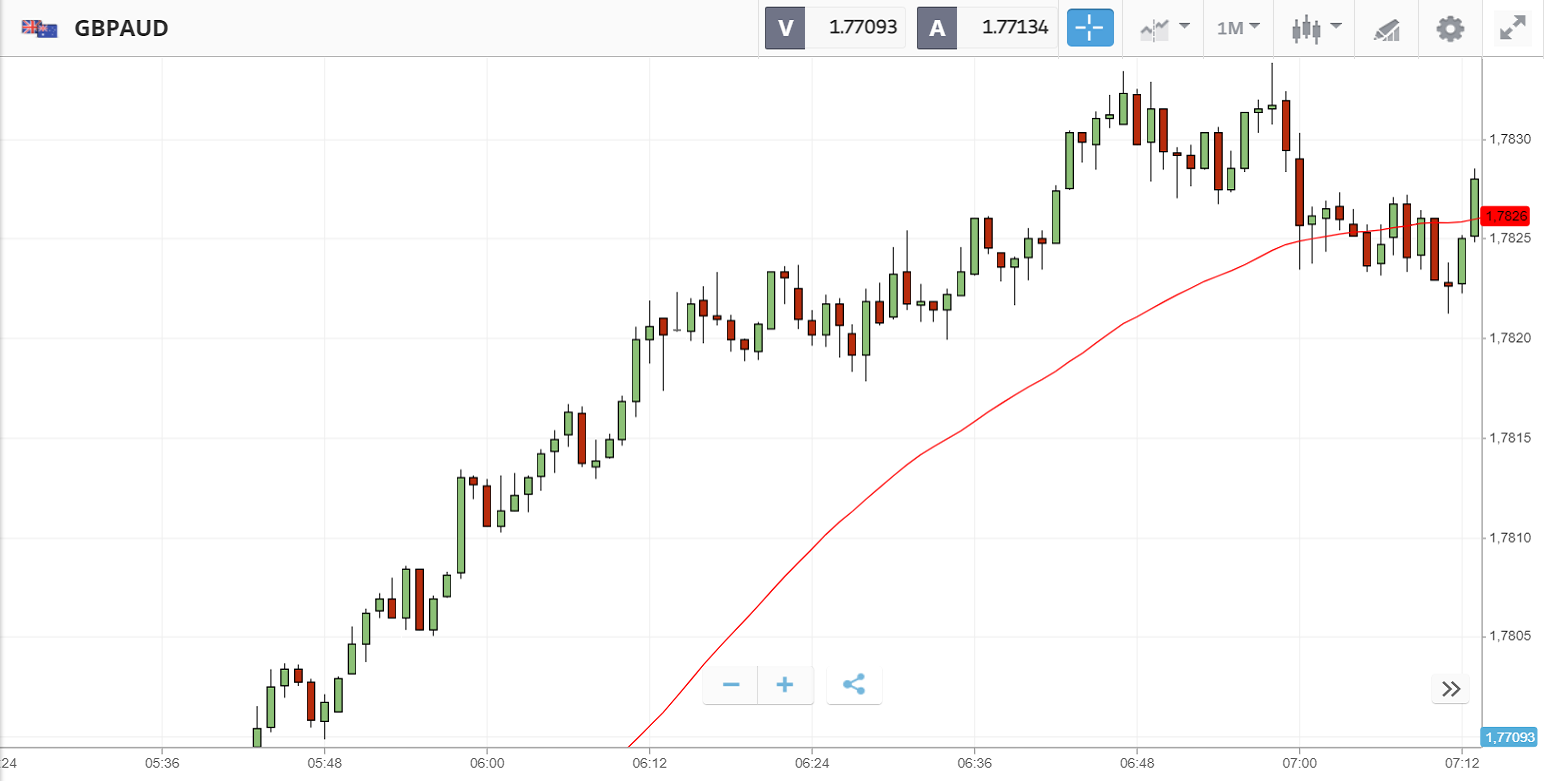Screen dimensions: 1544x781
Task: Expand chart to fullscreen
Action: tap(1512, 28)
